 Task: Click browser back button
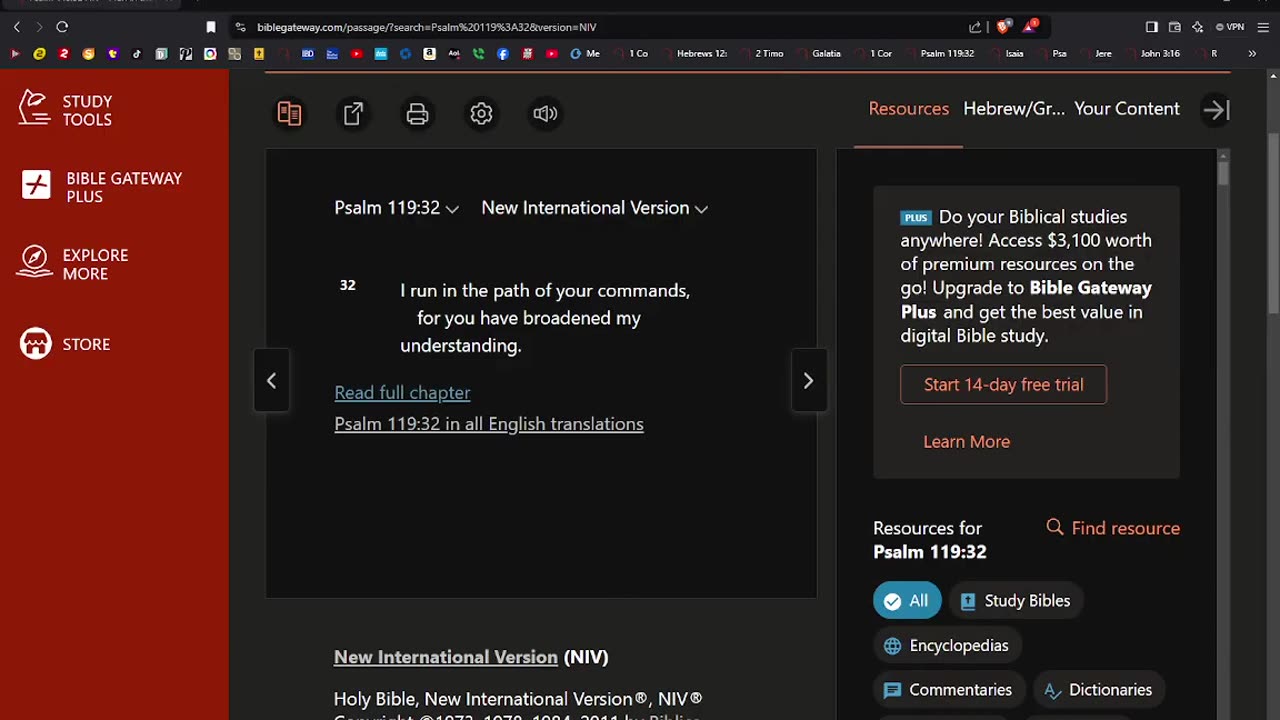tap(16, 27)
